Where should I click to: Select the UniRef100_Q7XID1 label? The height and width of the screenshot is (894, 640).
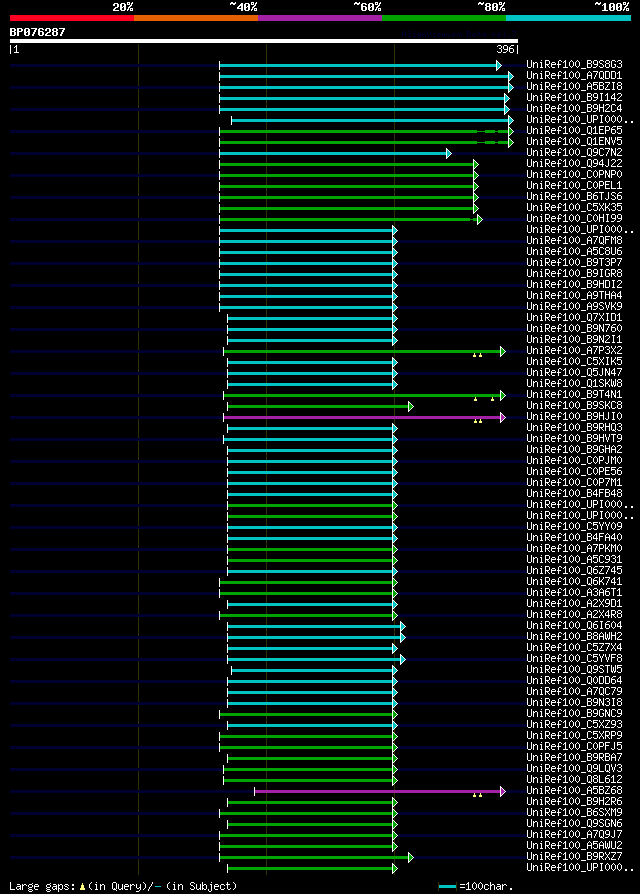click(574, 318)
